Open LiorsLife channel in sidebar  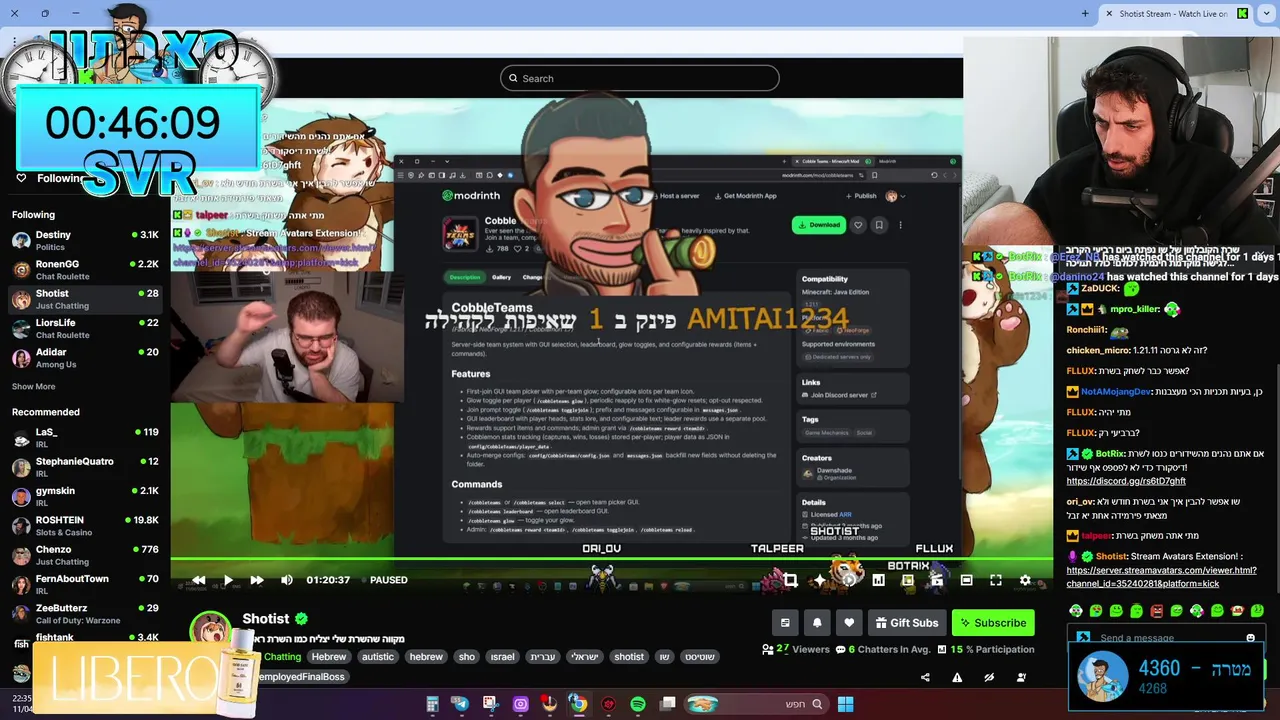click(85, 328)
